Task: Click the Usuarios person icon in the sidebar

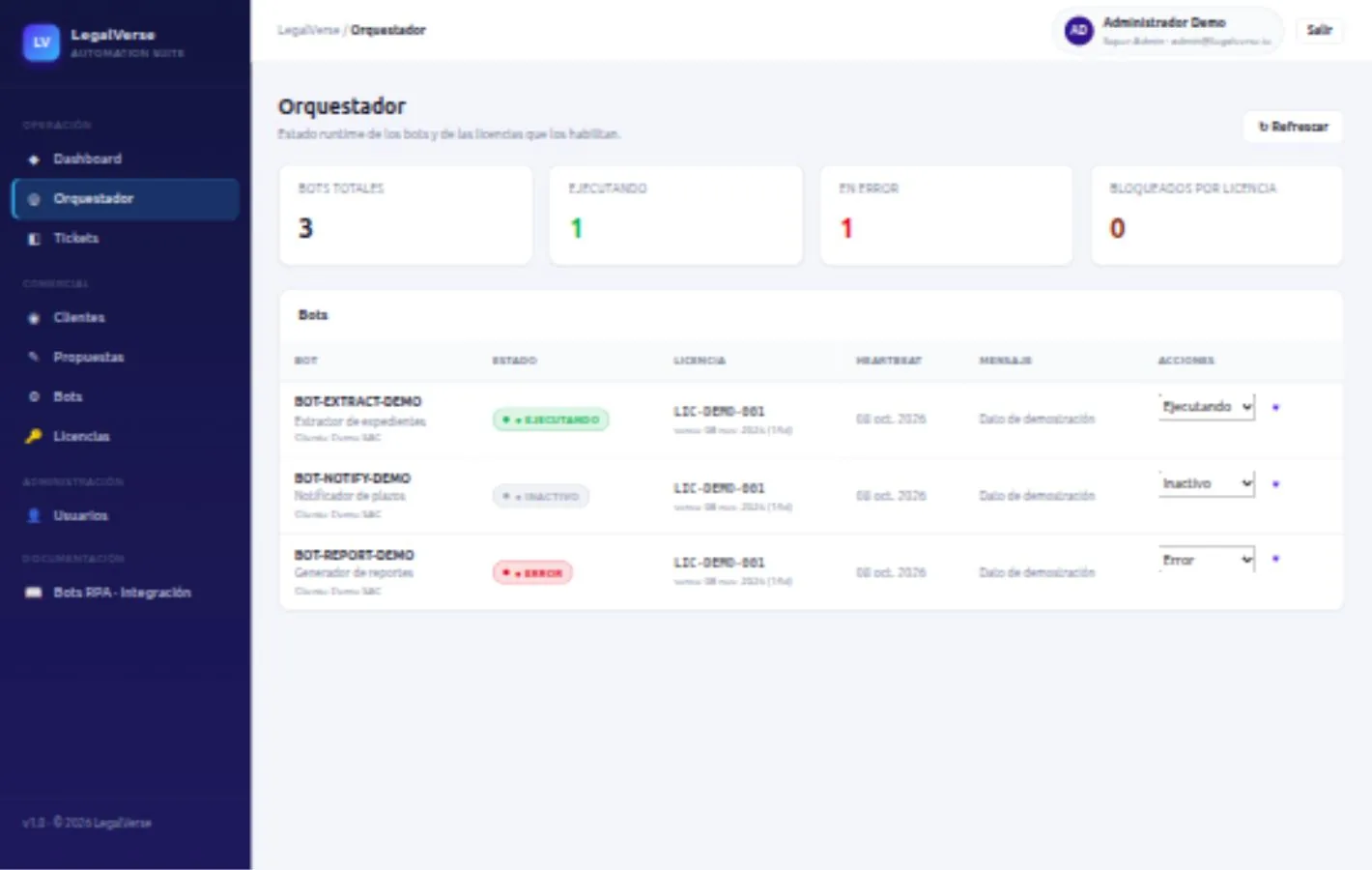Action: coord(34,516)
